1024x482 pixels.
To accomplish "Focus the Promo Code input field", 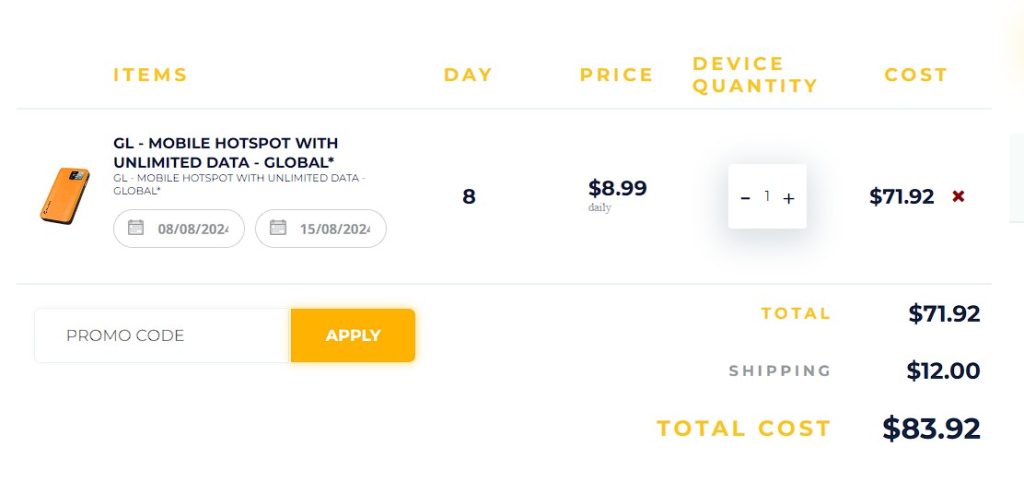I will (162, 335).
